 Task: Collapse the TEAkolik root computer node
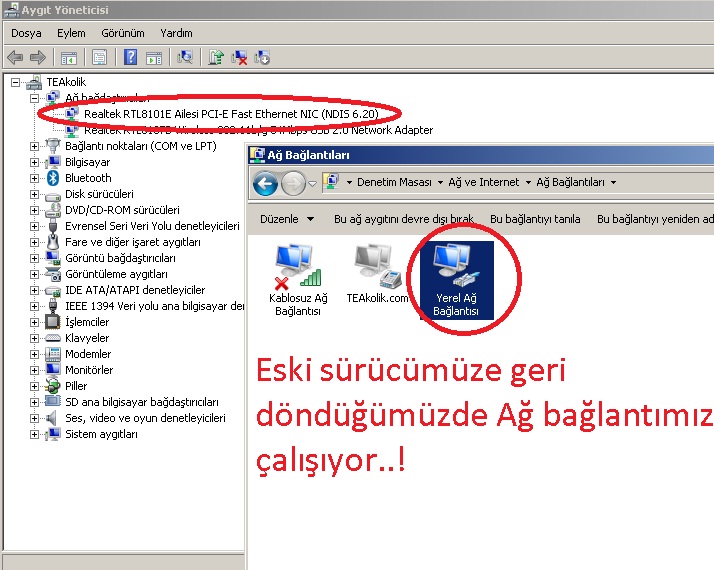[x=16, y=82]
